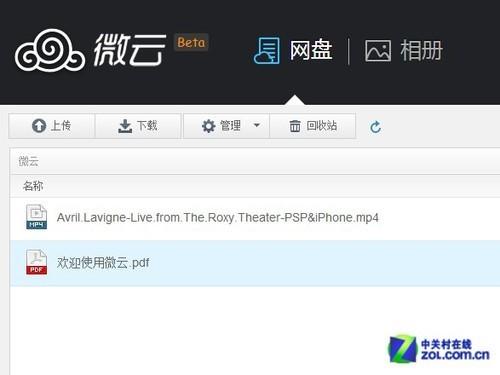Viewport: 500px width, 375px height.
Task: Click the 微云 wordmark text in the header
Action: [x=129, y=50]
